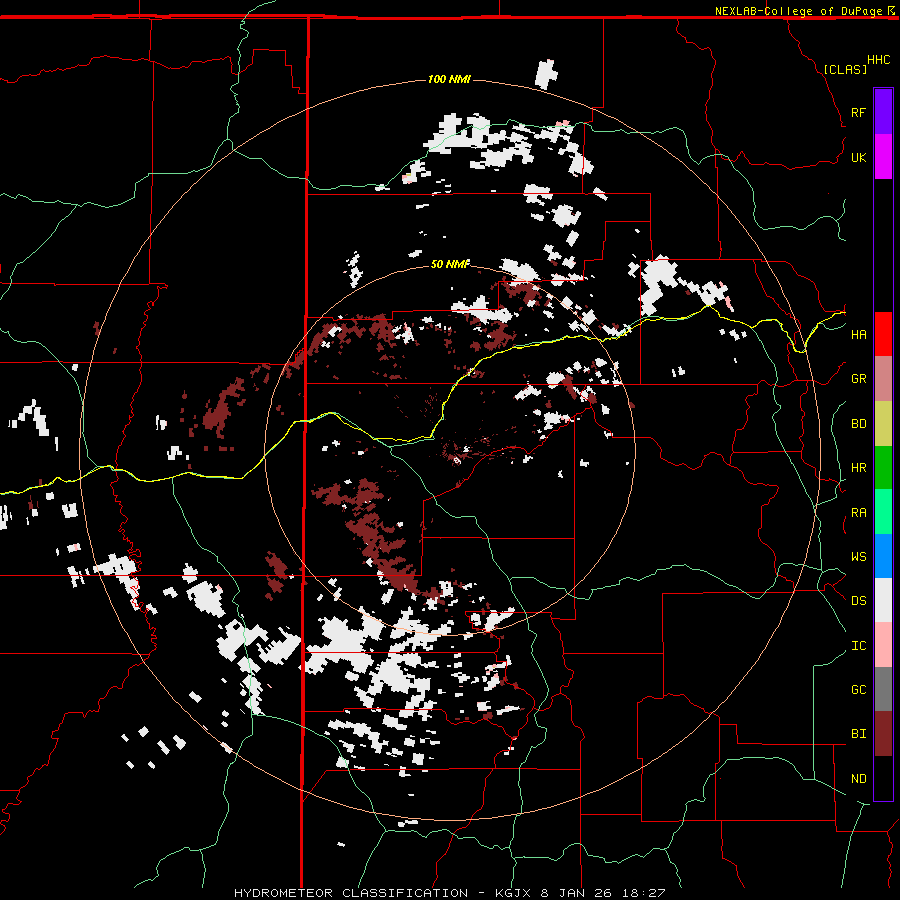Click the GC legend label
900x900 pixels.
point(858,690)
